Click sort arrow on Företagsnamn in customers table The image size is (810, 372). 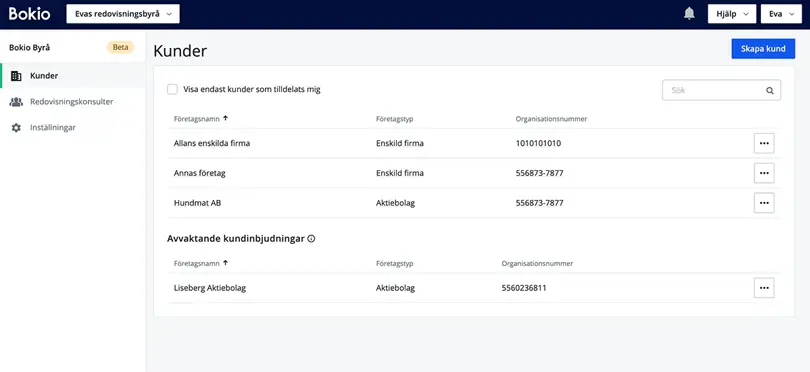click(225, 118)
